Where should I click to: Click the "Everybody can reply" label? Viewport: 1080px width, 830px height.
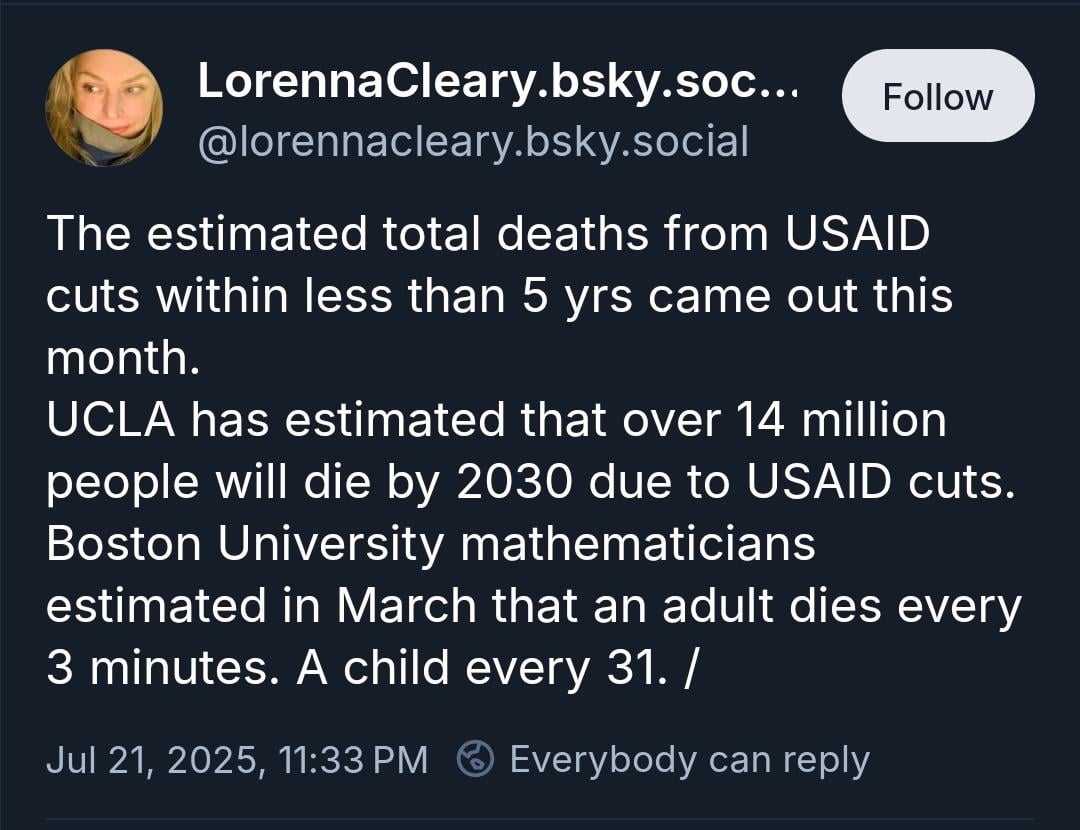click(689, 759)
